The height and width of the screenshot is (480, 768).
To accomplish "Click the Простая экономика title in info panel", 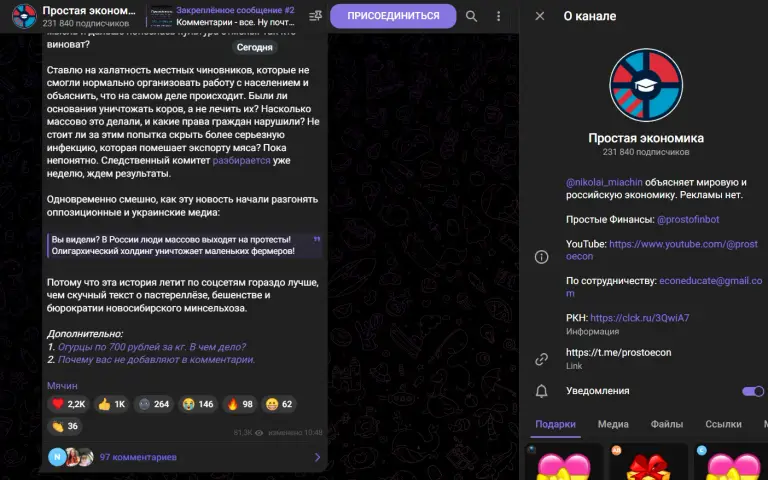I will (646, 138).
